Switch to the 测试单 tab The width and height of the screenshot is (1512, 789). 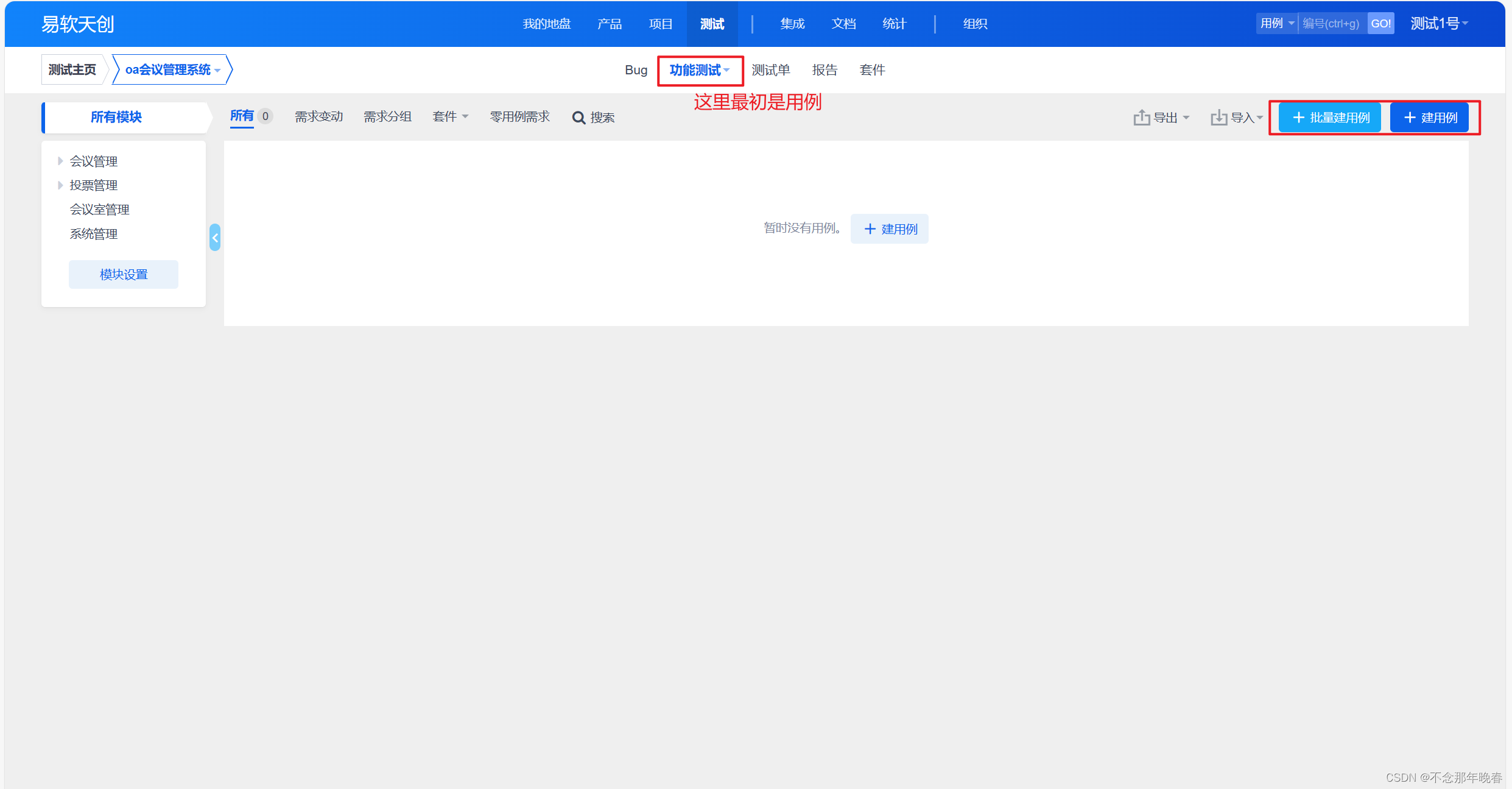770,70
